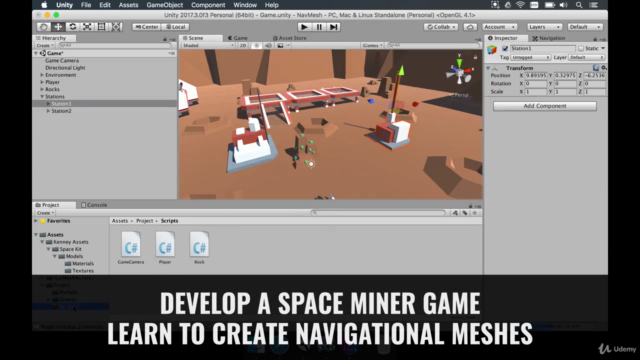Open the cloud services icon

(x=470, y=27)
